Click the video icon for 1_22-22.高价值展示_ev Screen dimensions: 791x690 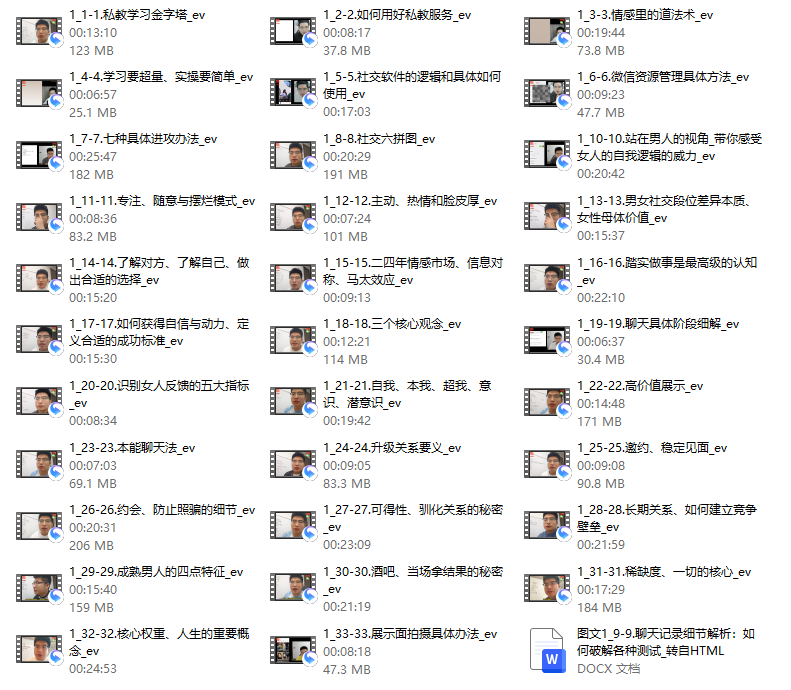(547, 403)
